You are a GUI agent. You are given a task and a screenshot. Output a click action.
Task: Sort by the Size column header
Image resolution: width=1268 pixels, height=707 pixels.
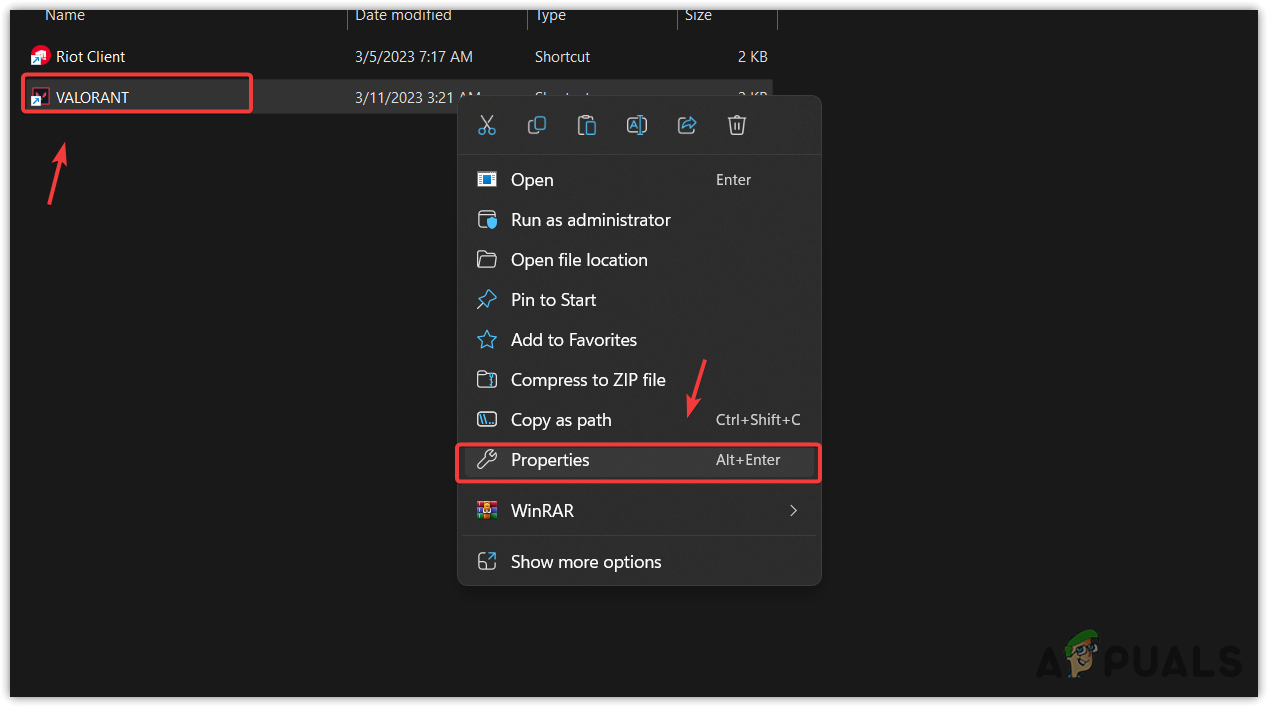click(x=698, y=15)
